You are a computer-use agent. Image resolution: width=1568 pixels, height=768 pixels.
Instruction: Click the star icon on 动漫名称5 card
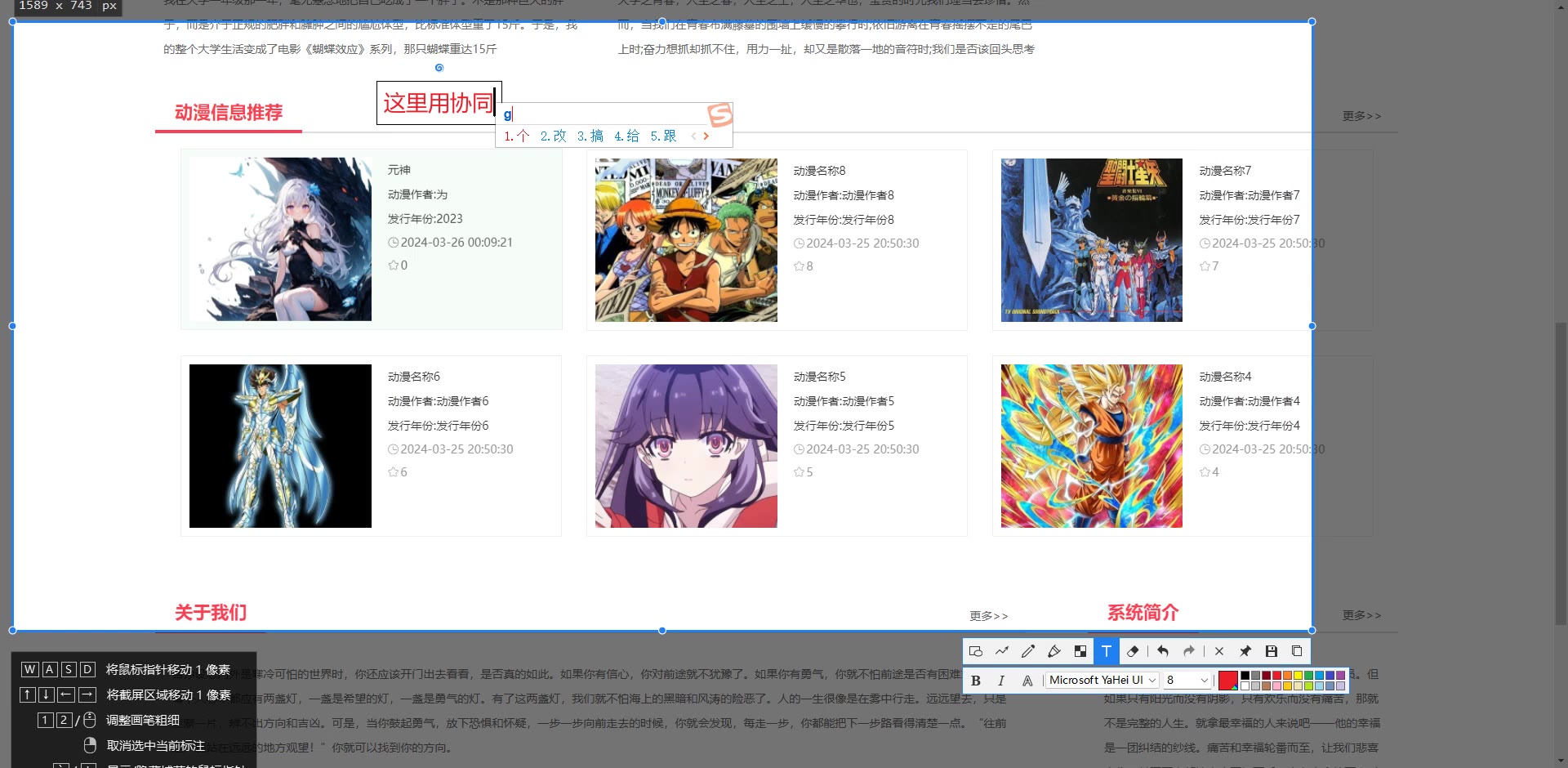799,472
